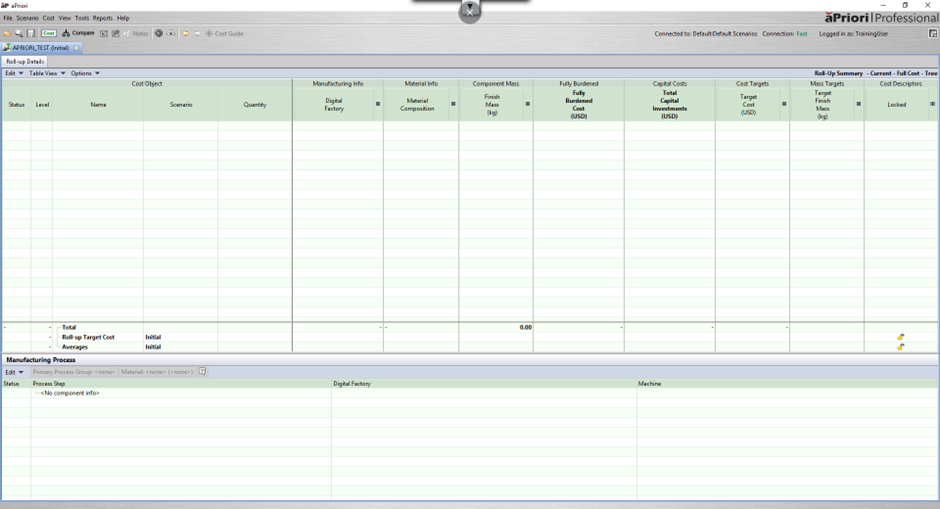
Task: Close the APRIORI_TEST (Initial) tab
Action: (76, 48)
